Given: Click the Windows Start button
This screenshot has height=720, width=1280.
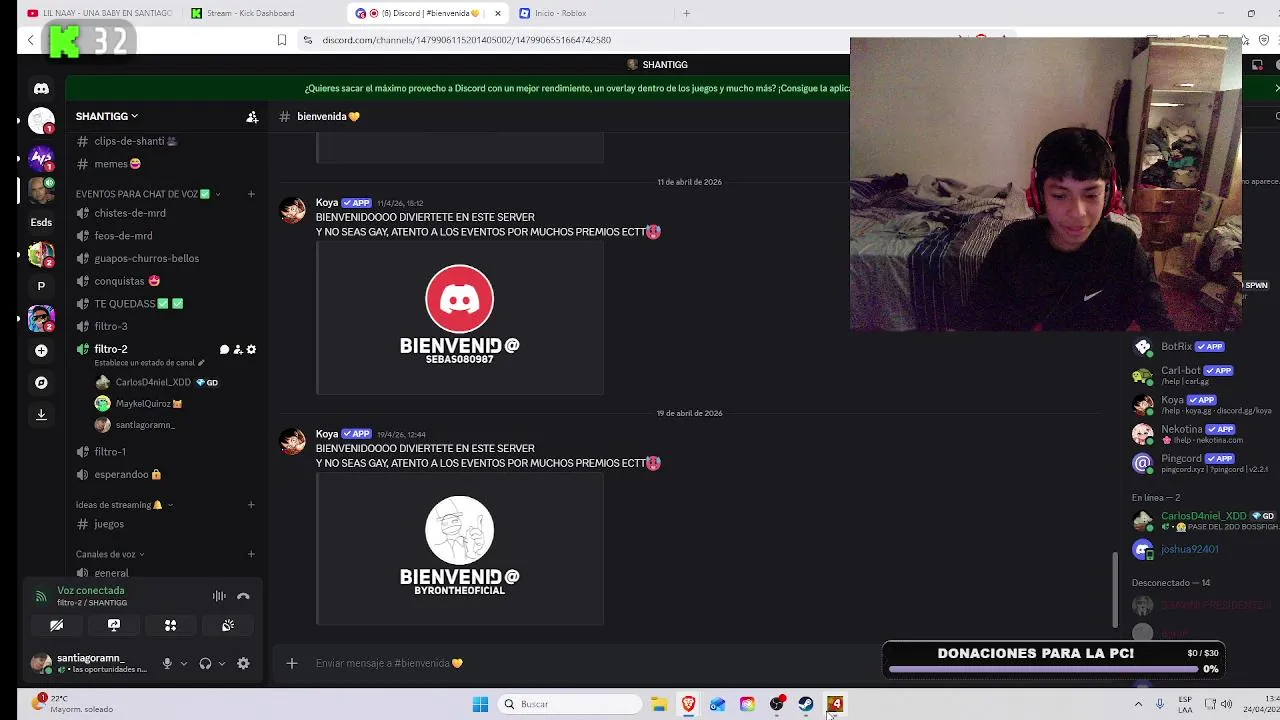Looking at the screenshot, I should (480, 704).
